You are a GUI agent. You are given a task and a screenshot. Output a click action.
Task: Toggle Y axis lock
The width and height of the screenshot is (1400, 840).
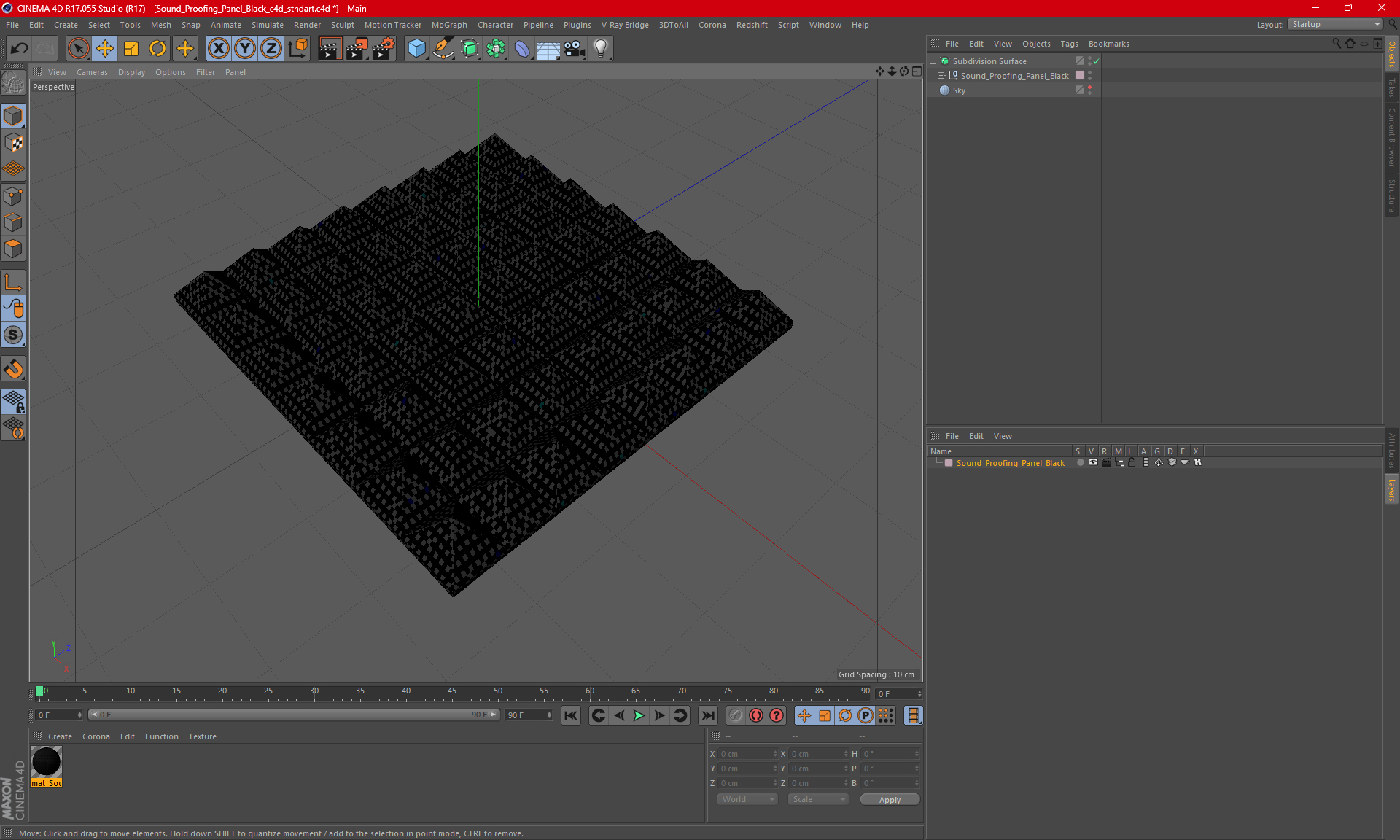coord(245,48)
